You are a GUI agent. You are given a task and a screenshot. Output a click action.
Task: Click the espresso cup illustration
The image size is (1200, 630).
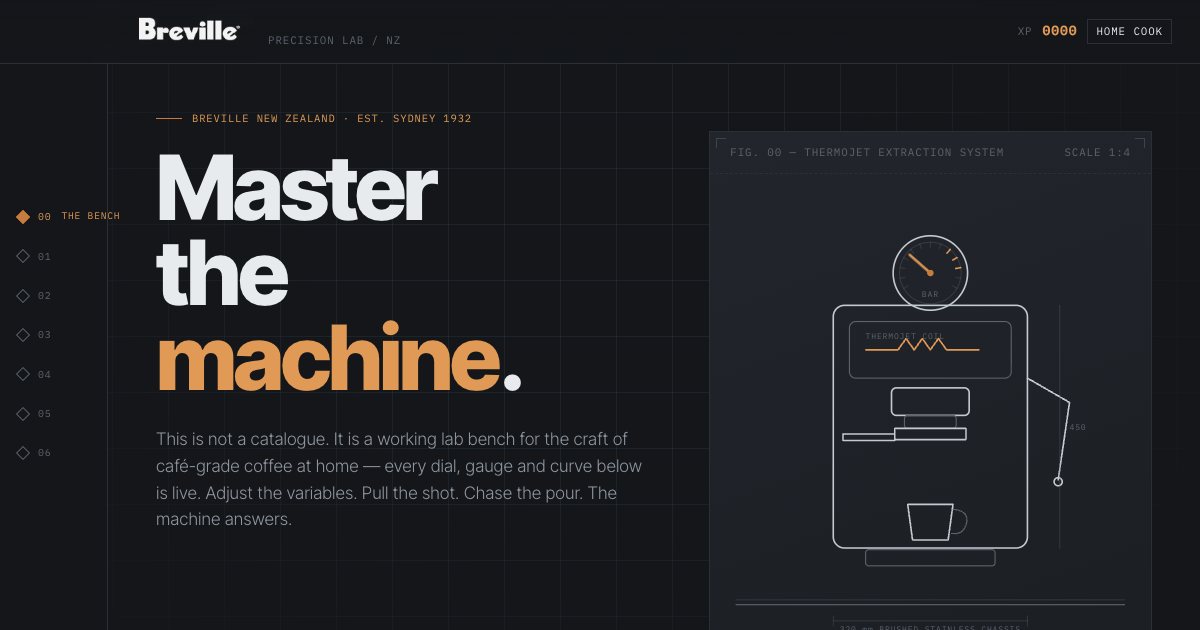tap(936, 521)
